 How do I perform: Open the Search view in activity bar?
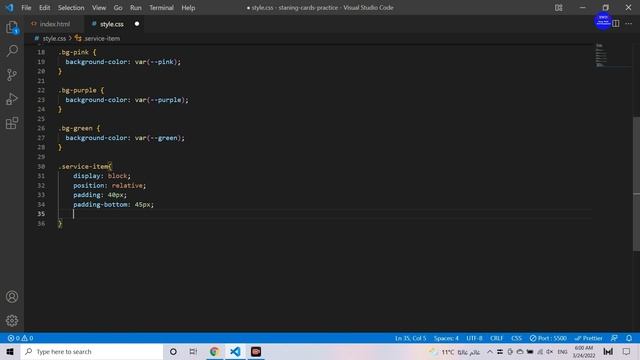[12, 51]
